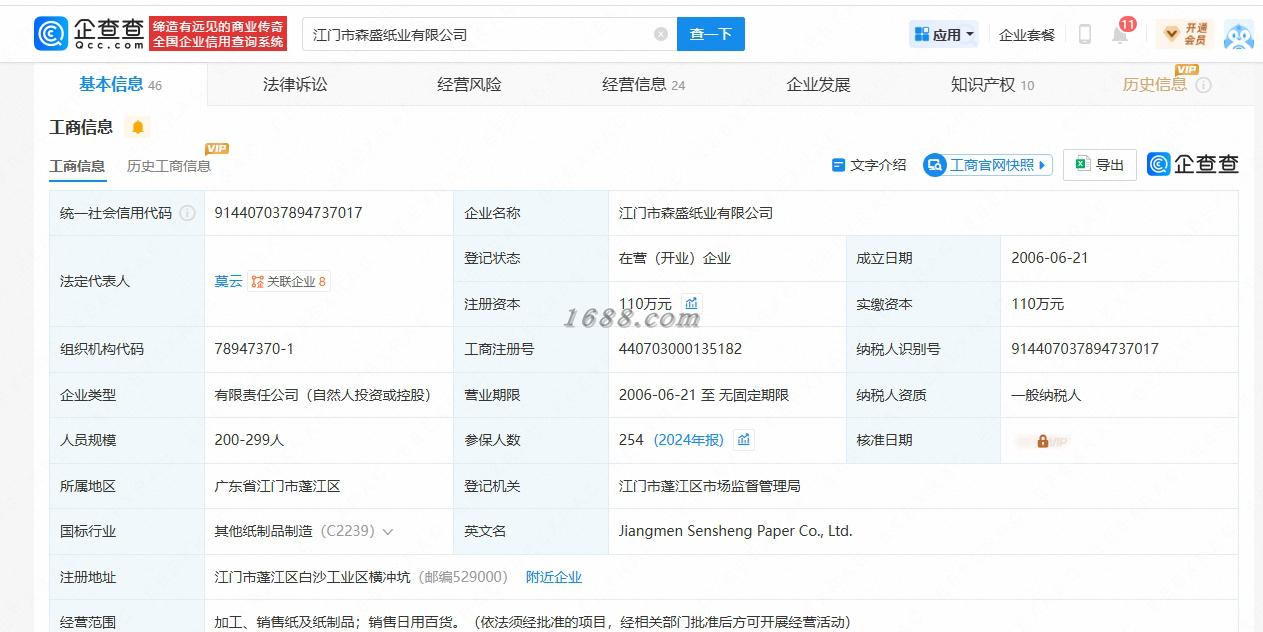Screen dimensions: 1263x632
Task: Open the user avatar icon
Action: coord(1238,34)
